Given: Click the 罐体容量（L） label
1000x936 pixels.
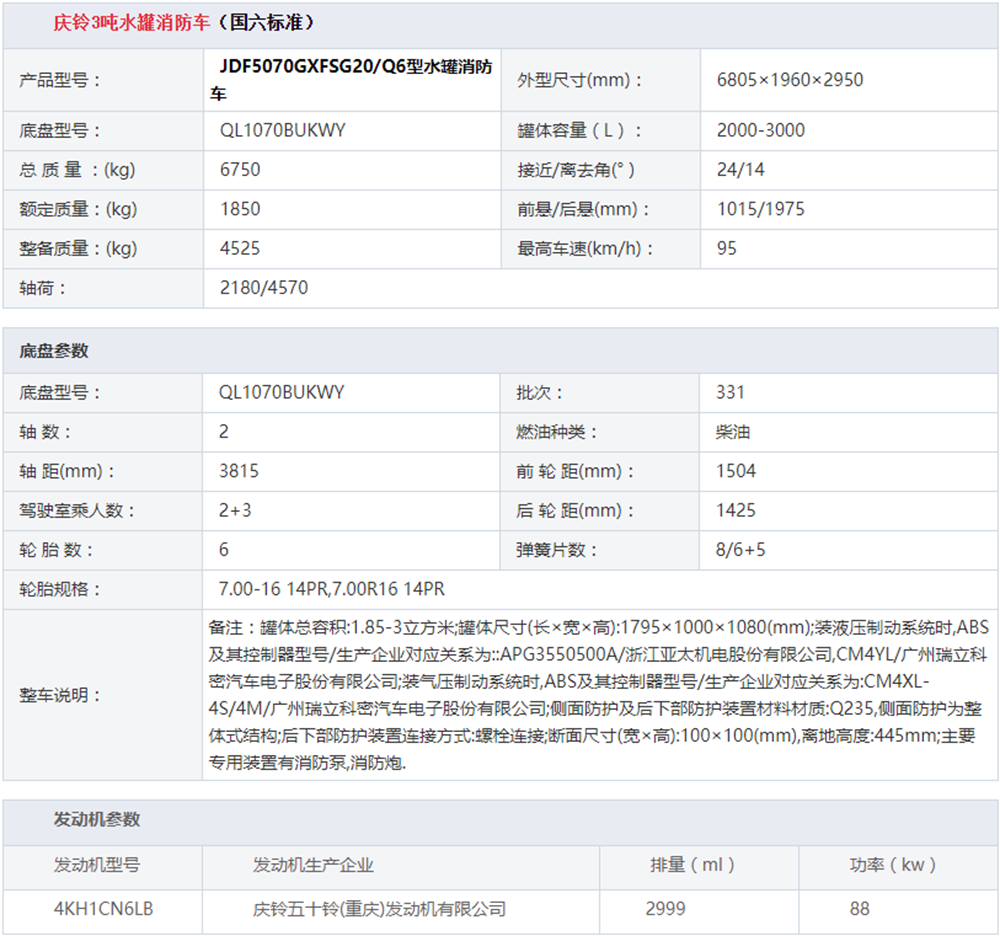Looking at the screenshot, I should 578,131.
